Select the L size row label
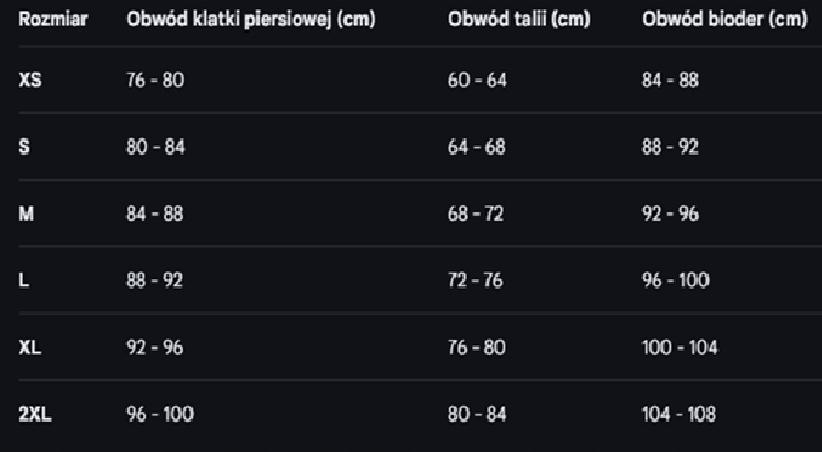822x452 pixels. click(24, 281)
